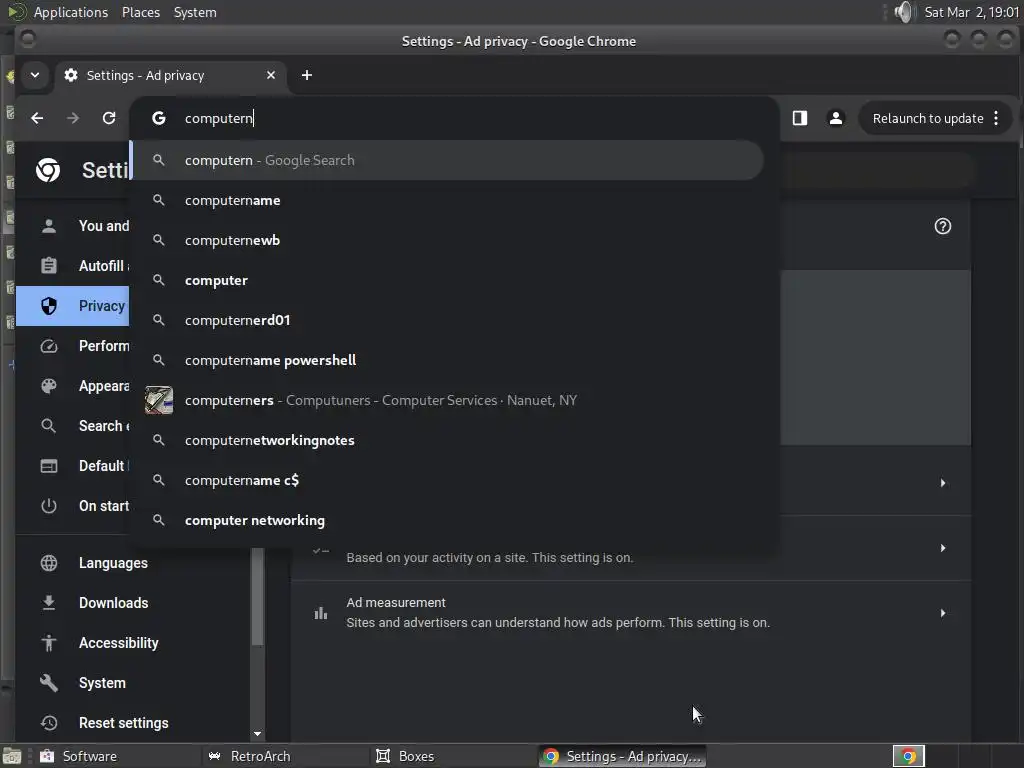
Task: Open the System settings section
Action: [133, 683]
